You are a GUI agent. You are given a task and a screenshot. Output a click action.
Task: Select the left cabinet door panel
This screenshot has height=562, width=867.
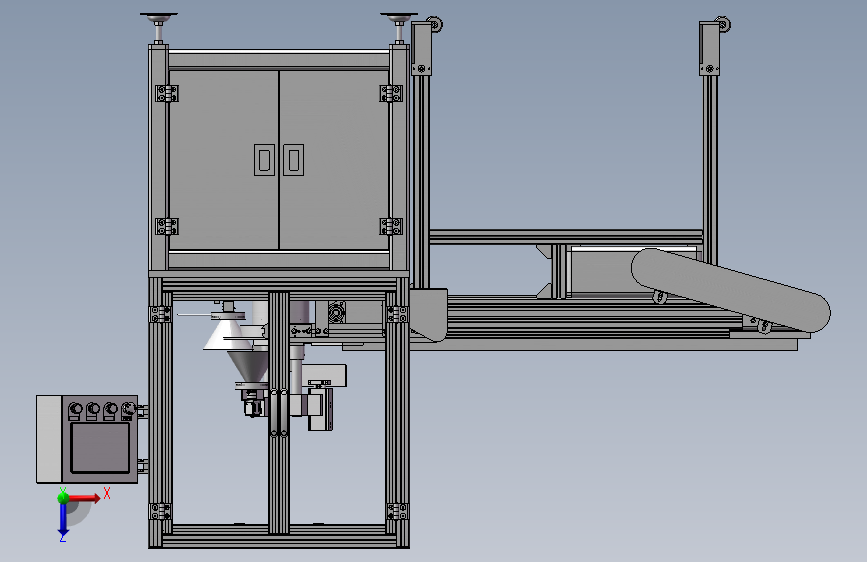click(x=223, y=160)
